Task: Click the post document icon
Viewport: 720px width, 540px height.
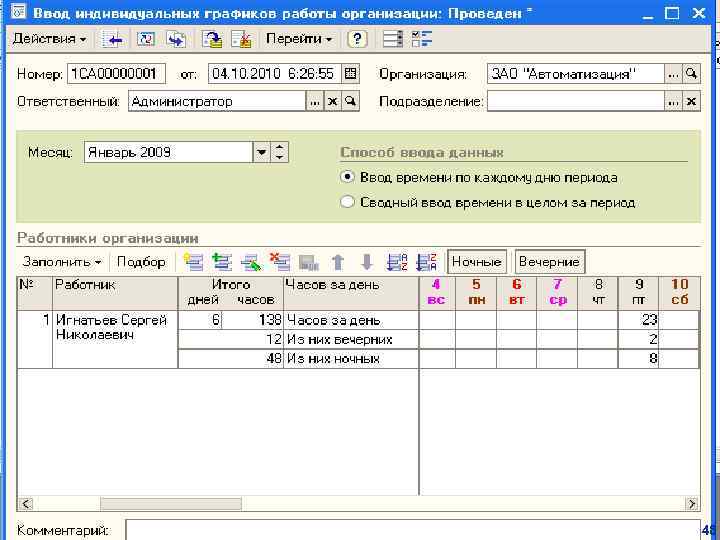Action: (212, 39)
